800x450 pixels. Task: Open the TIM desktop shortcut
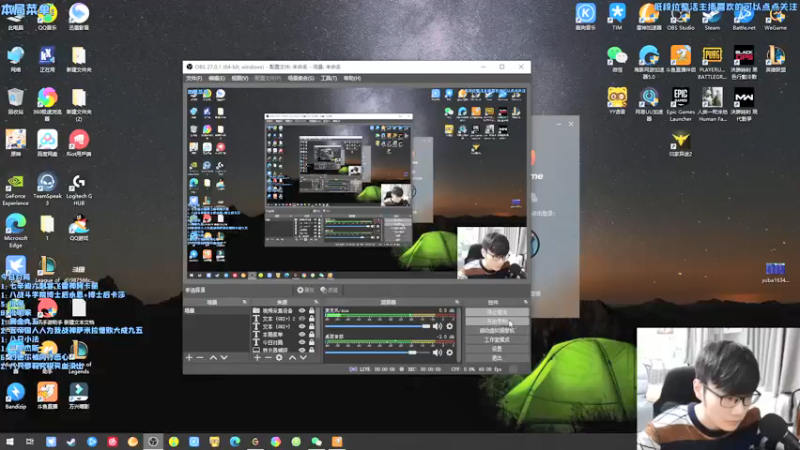(617, 16)
